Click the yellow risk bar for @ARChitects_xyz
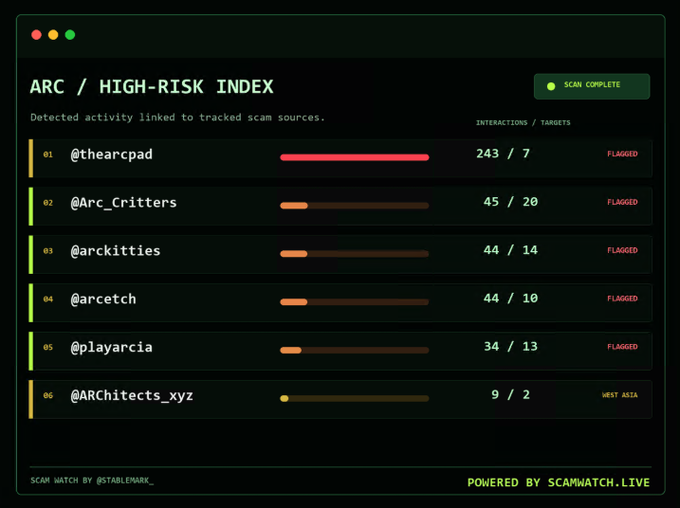This screenshot has width=680, height=508. (x=354, y=398)
